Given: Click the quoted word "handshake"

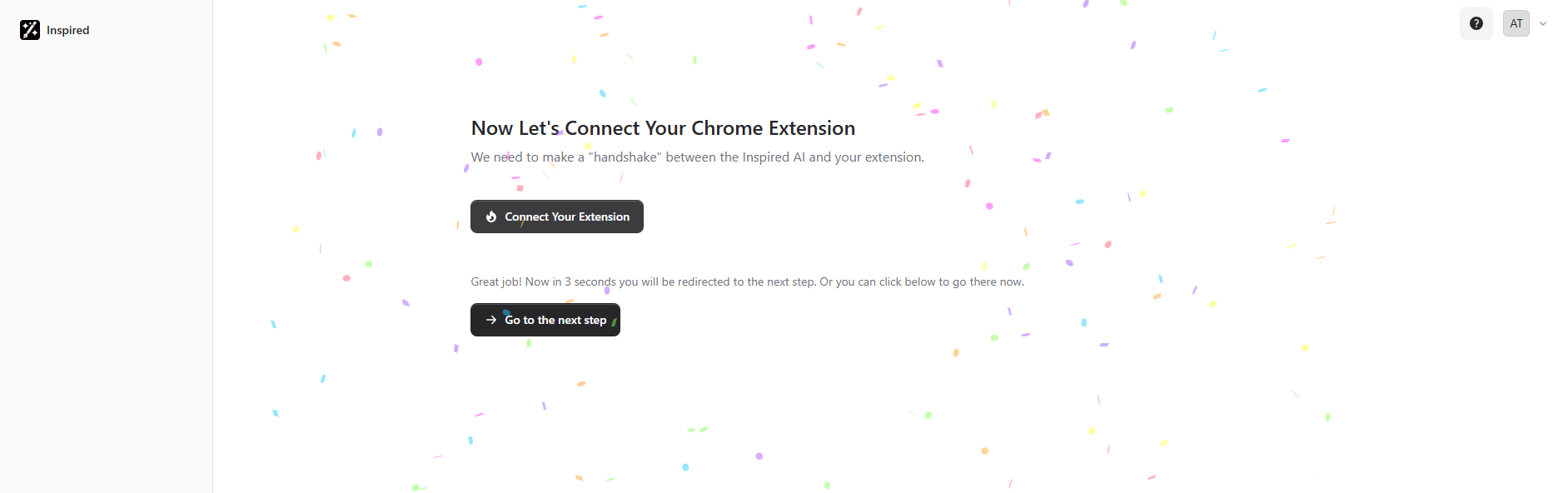Looking at the screenshot, I should pos(625,157).
